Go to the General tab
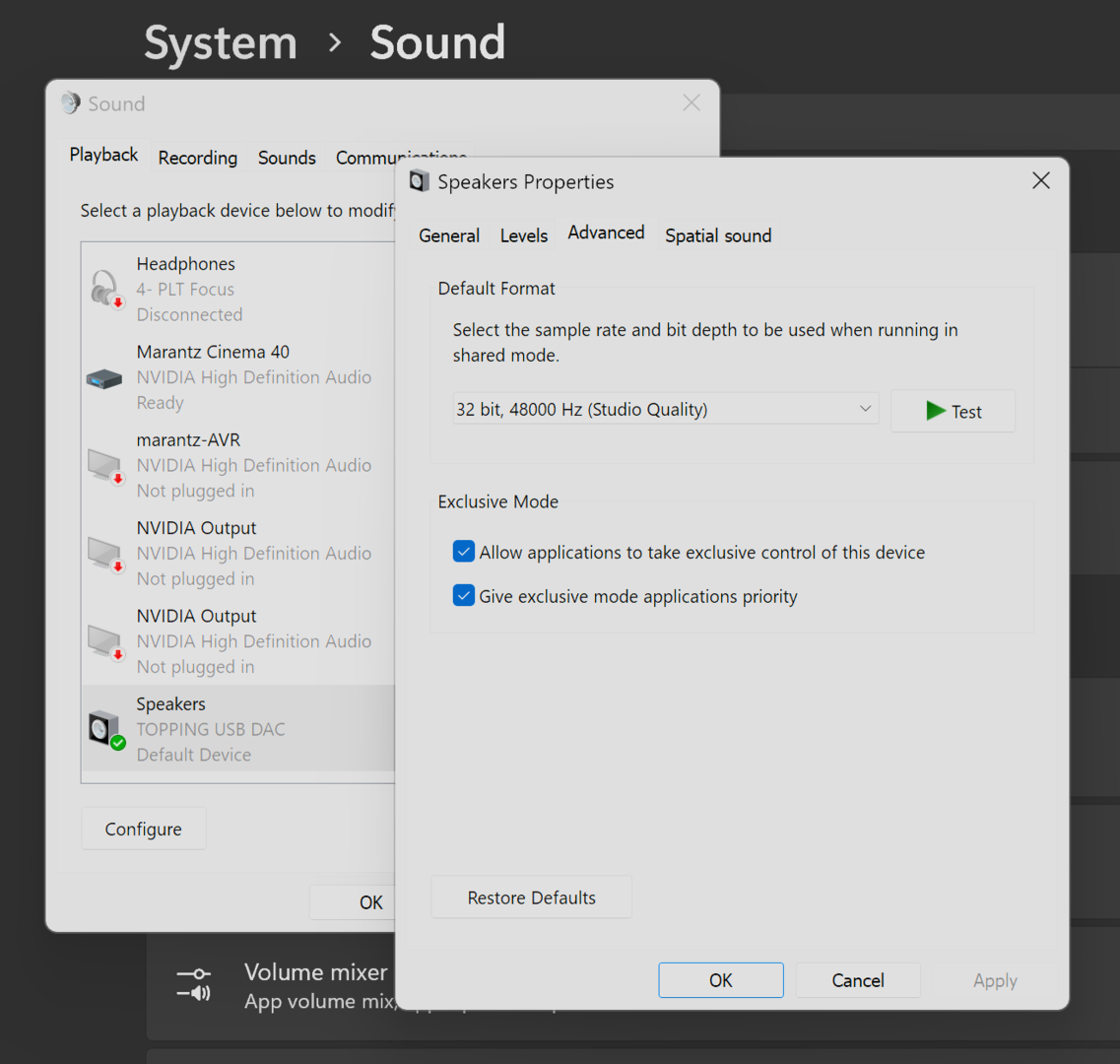The image size is (1120, 1064). point(449,235)
